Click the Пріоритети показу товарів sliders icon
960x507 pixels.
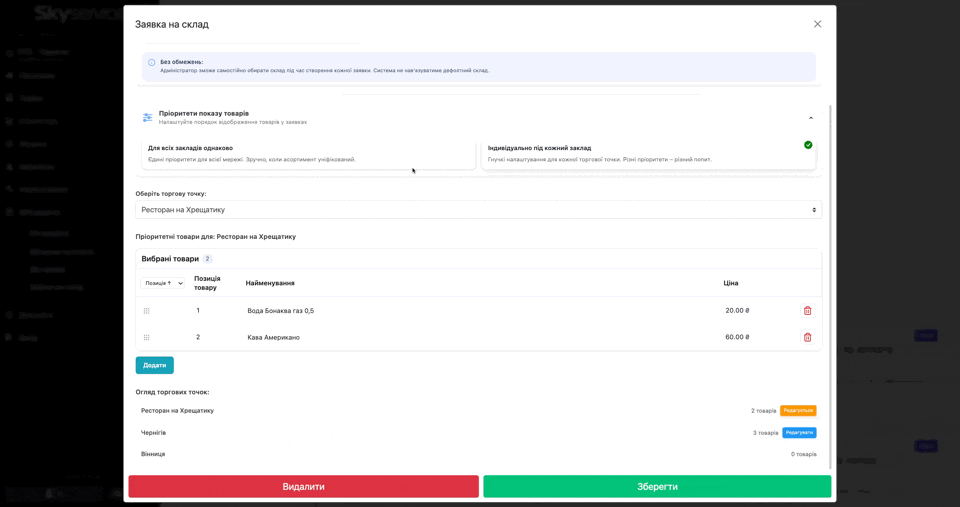(148, 117)
